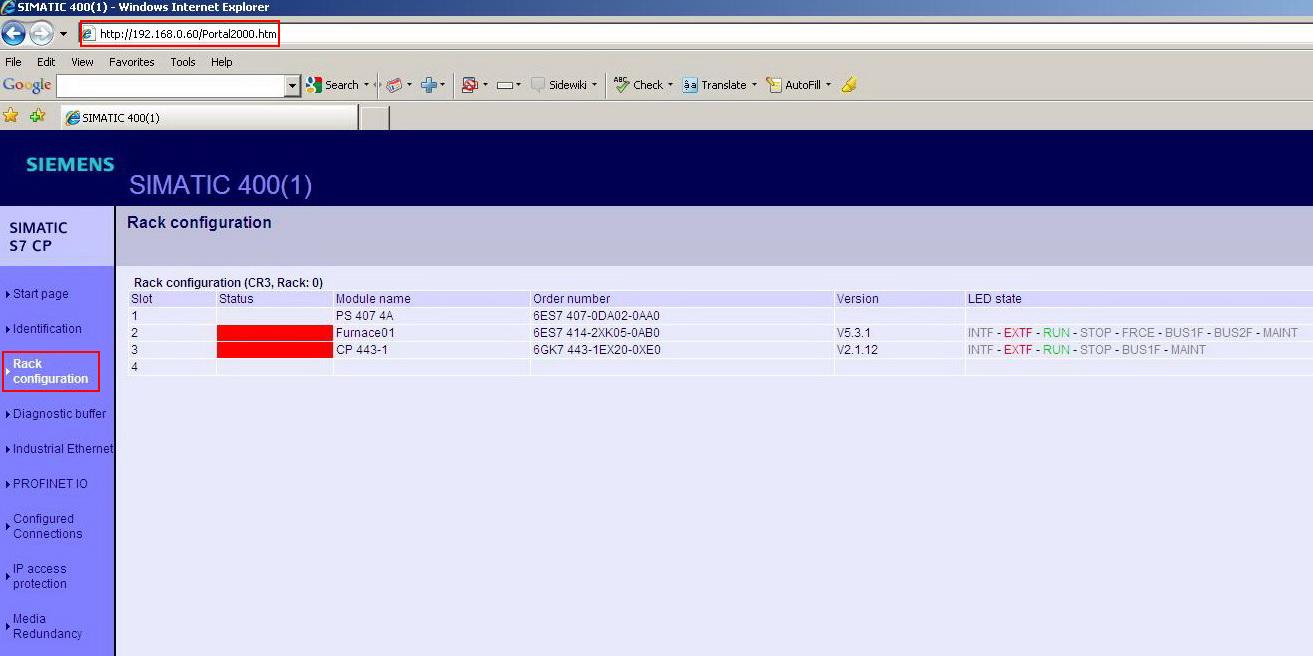This screenshot has width=1313, height=656.
Task: Open the blue plus icon dropdown arrow
Action: pos(443,85)
